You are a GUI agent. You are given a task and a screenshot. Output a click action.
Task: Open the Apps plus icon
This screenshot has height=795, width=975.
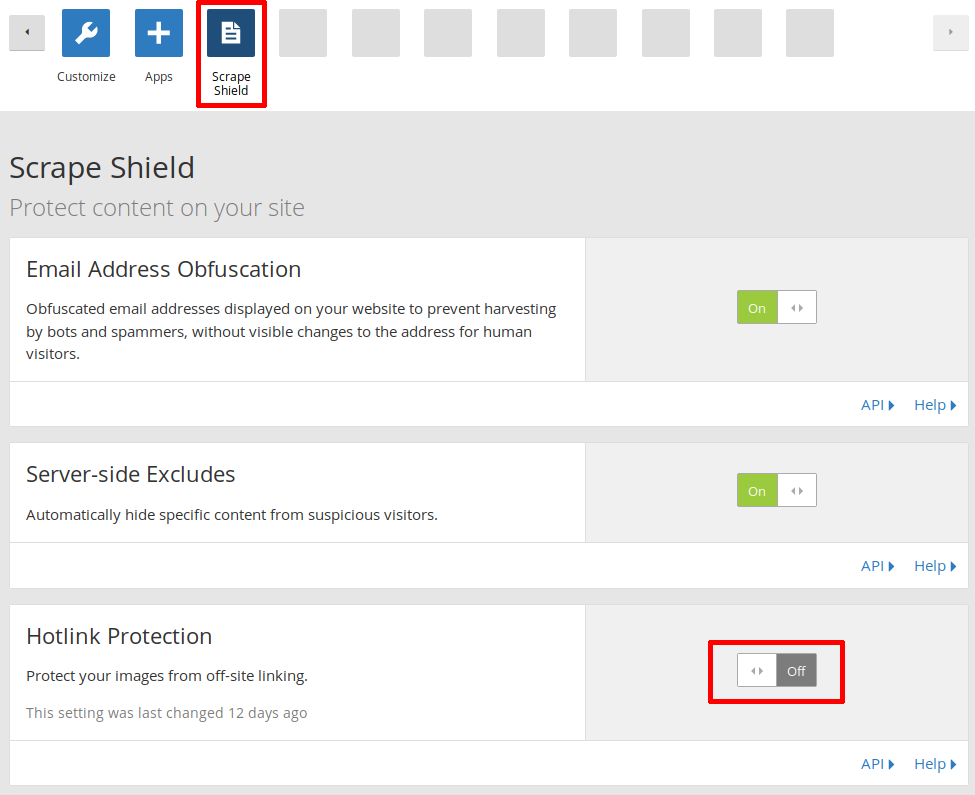(x=159, y=33)
